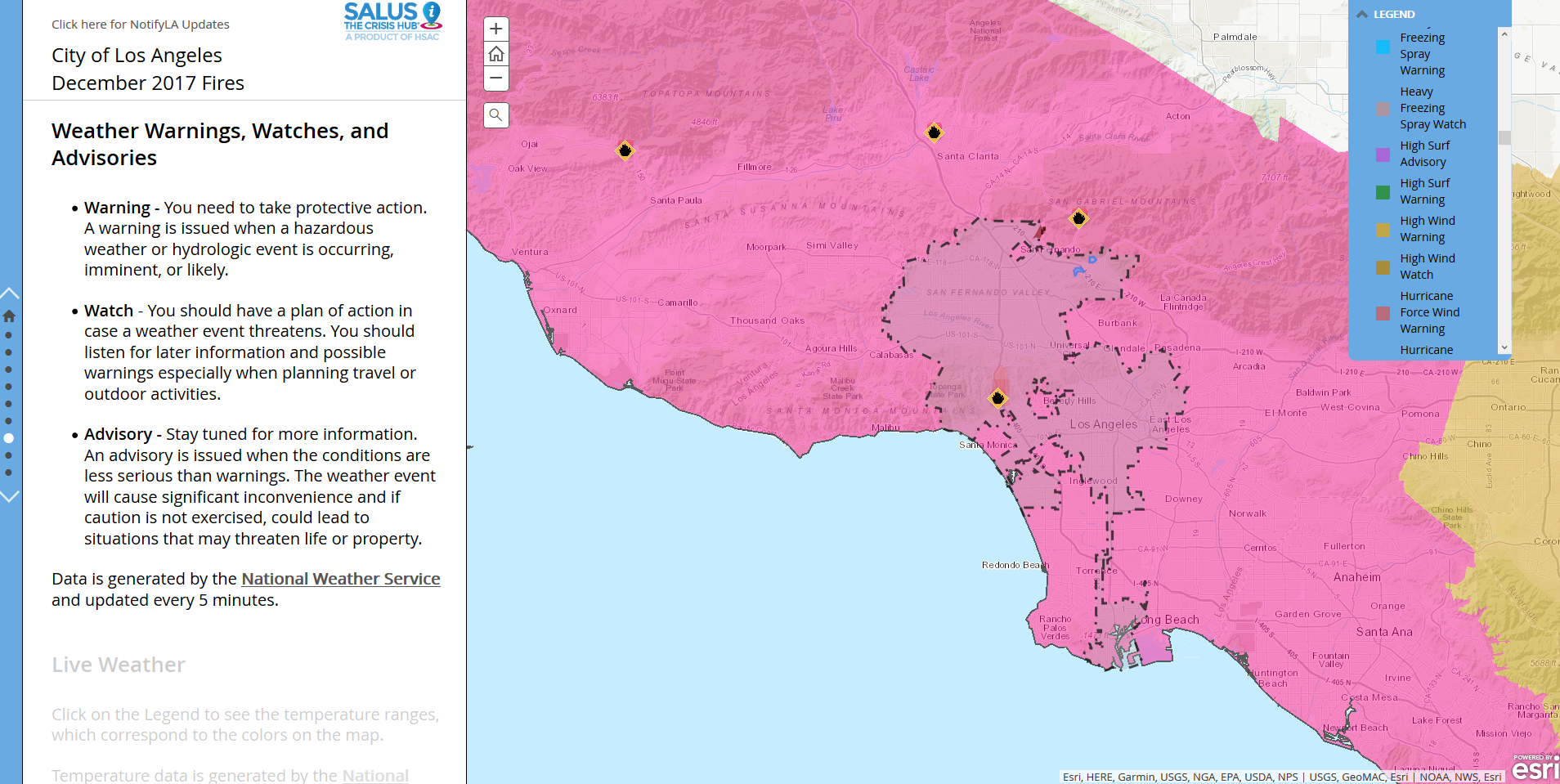Click the Los Angeles city label on map

click(x=1104, y=424)
